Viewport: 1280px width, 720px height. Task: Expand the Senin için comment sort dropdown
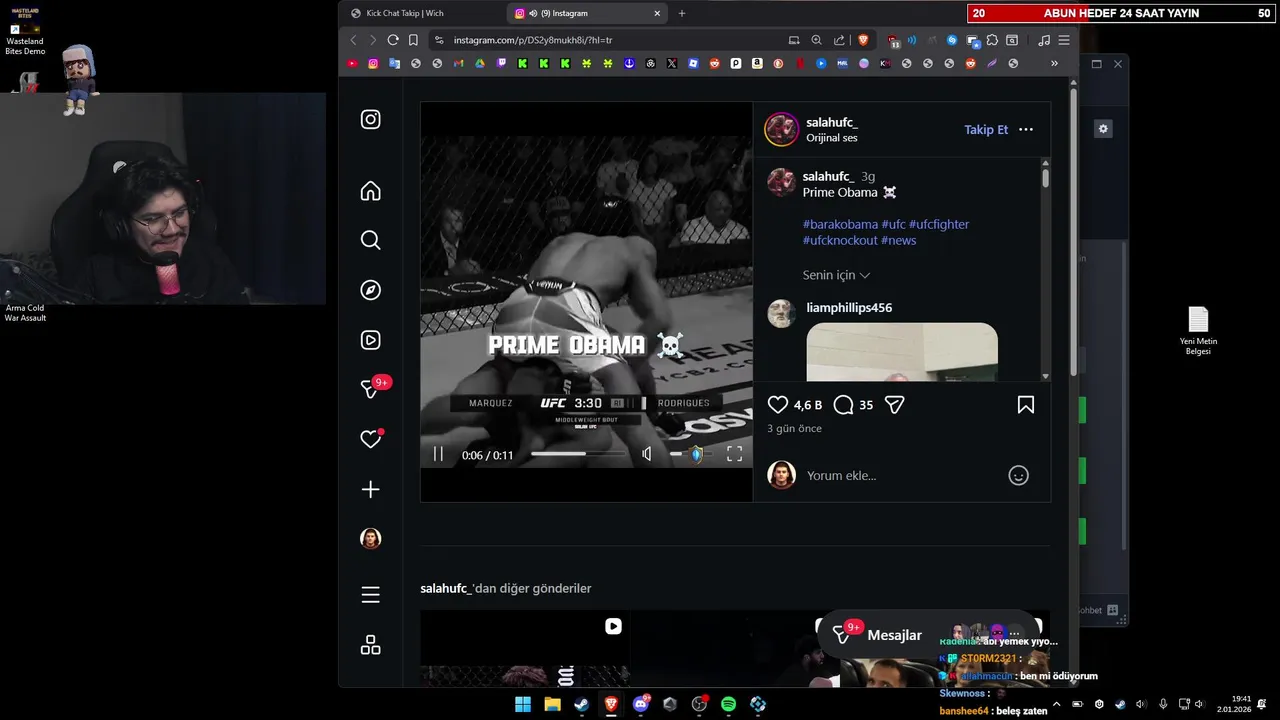tap(836, 275)
